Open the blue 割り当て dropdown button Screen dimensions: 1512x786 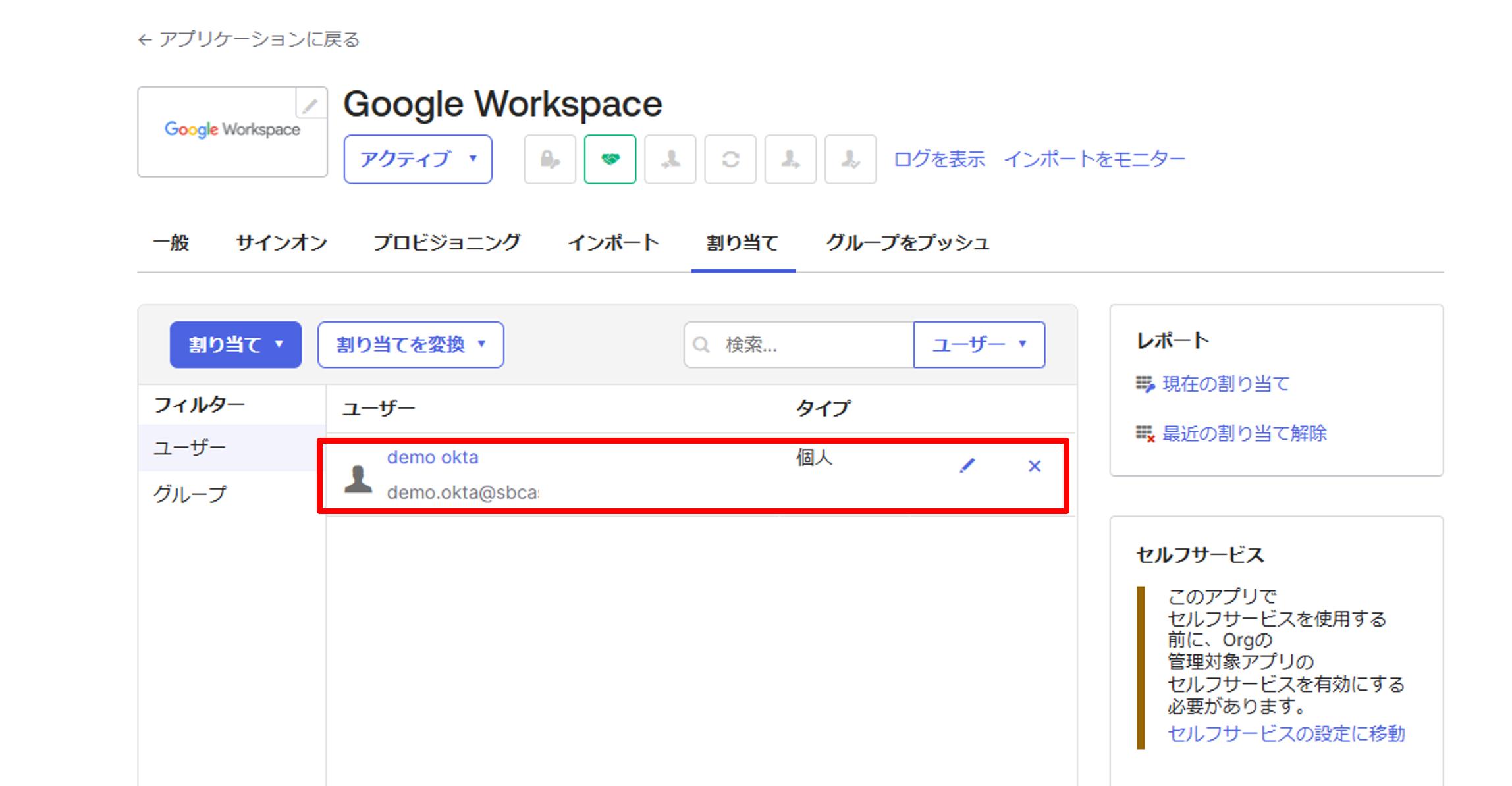click(236, 344)
